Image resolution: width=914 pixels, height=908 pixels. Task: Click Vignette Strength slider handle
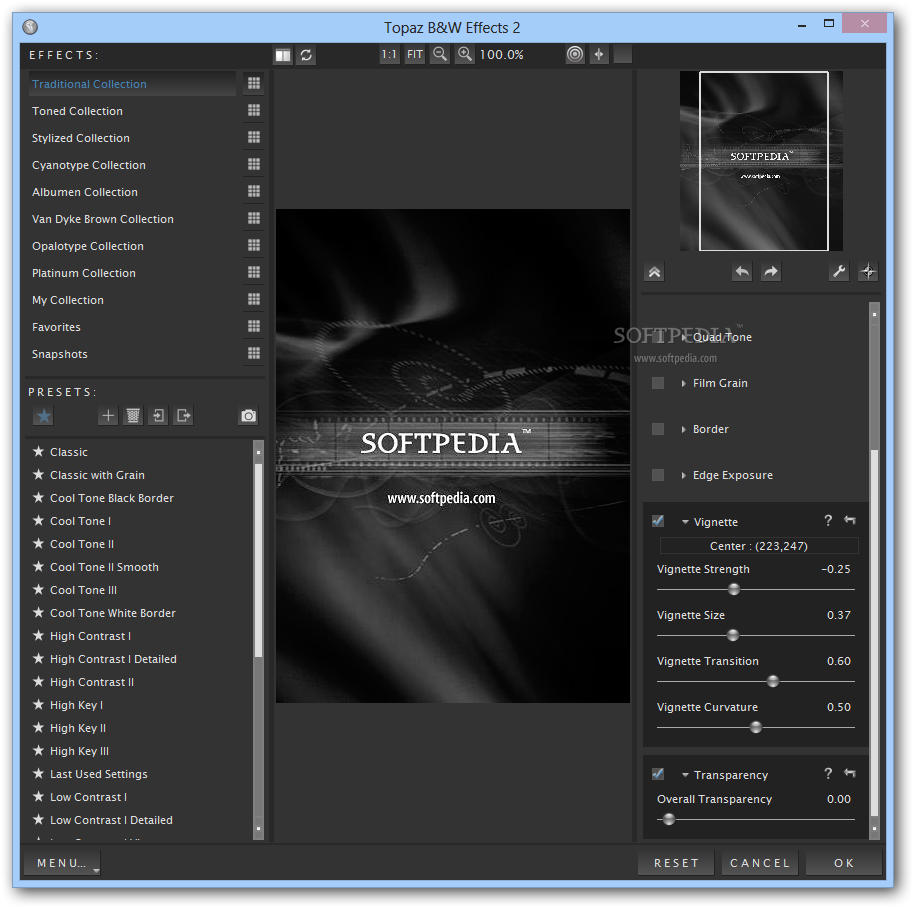734,589
